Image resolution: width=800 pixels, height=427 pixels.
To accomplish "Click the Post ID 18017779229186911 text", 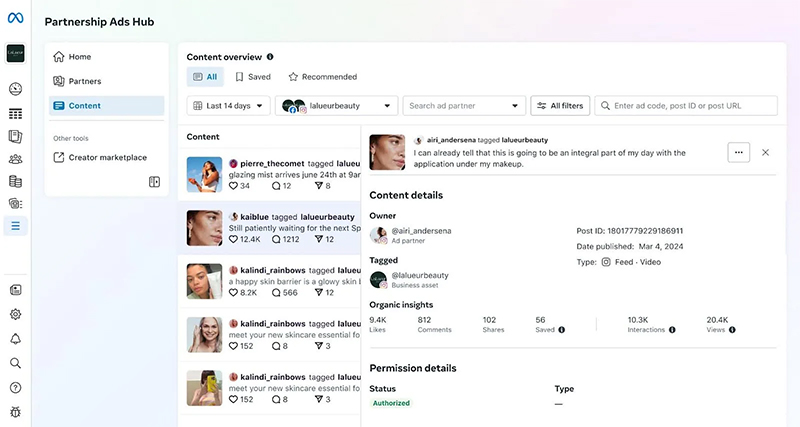I will (x=630, y=231).
